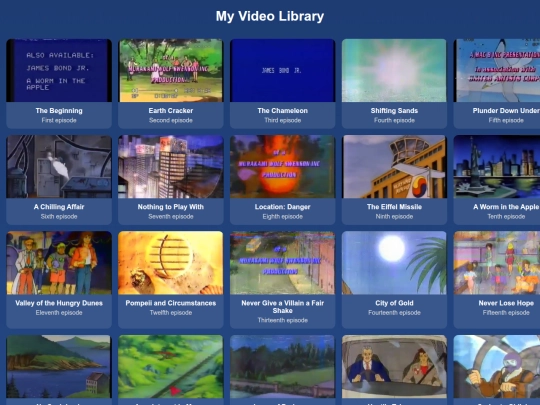Select the Third episode label
The width and height of the screenshot is (540, 405).
282,120
